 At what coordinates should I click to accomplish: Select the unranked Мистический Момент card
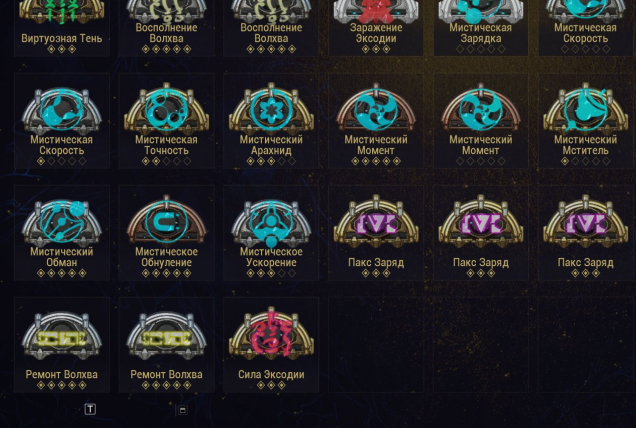click(481, 120)
